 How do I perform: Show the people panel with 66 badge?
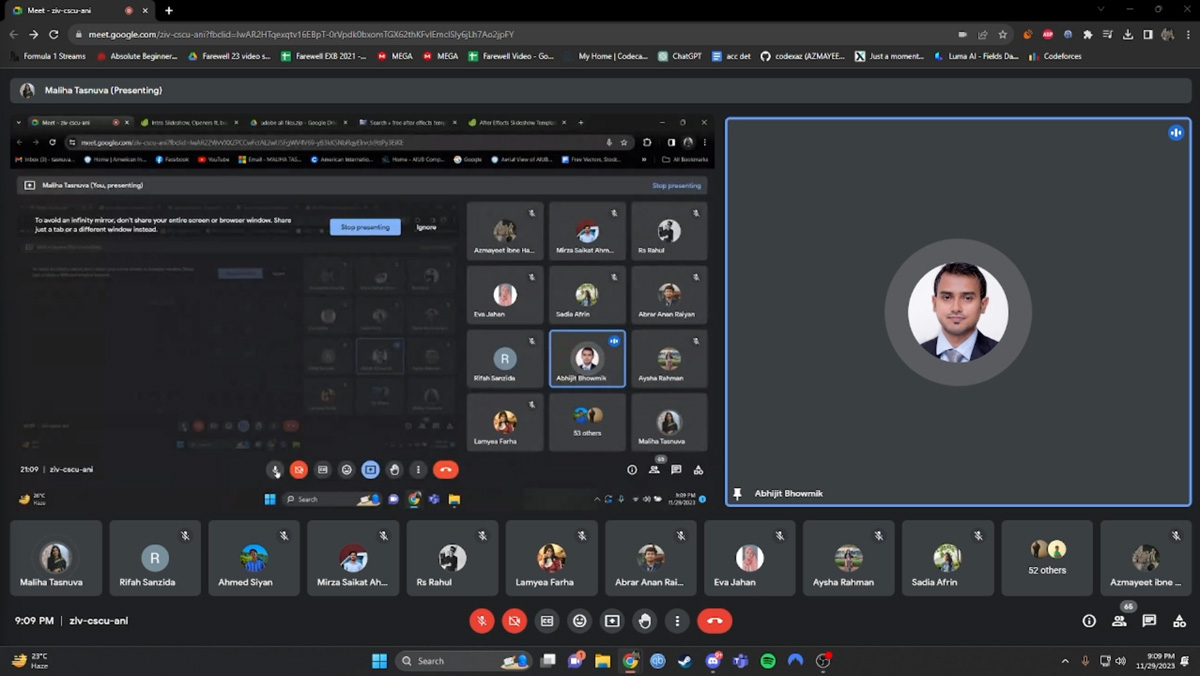pyautogui.click(x=1119, y=621)
